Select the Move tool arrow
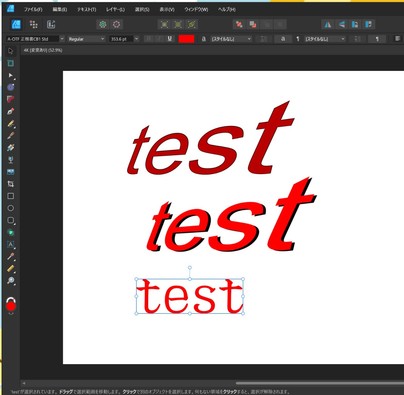 pyautogui.click(x=11, y=51)
